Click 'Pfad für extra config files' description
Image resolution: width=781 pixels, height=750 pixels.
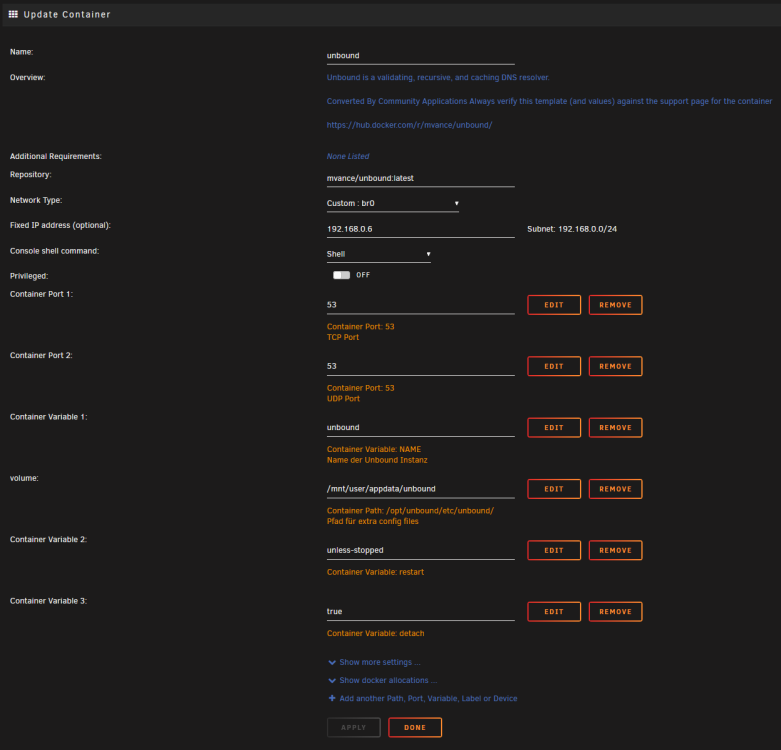pyautogui.click(x=373, y=521)
